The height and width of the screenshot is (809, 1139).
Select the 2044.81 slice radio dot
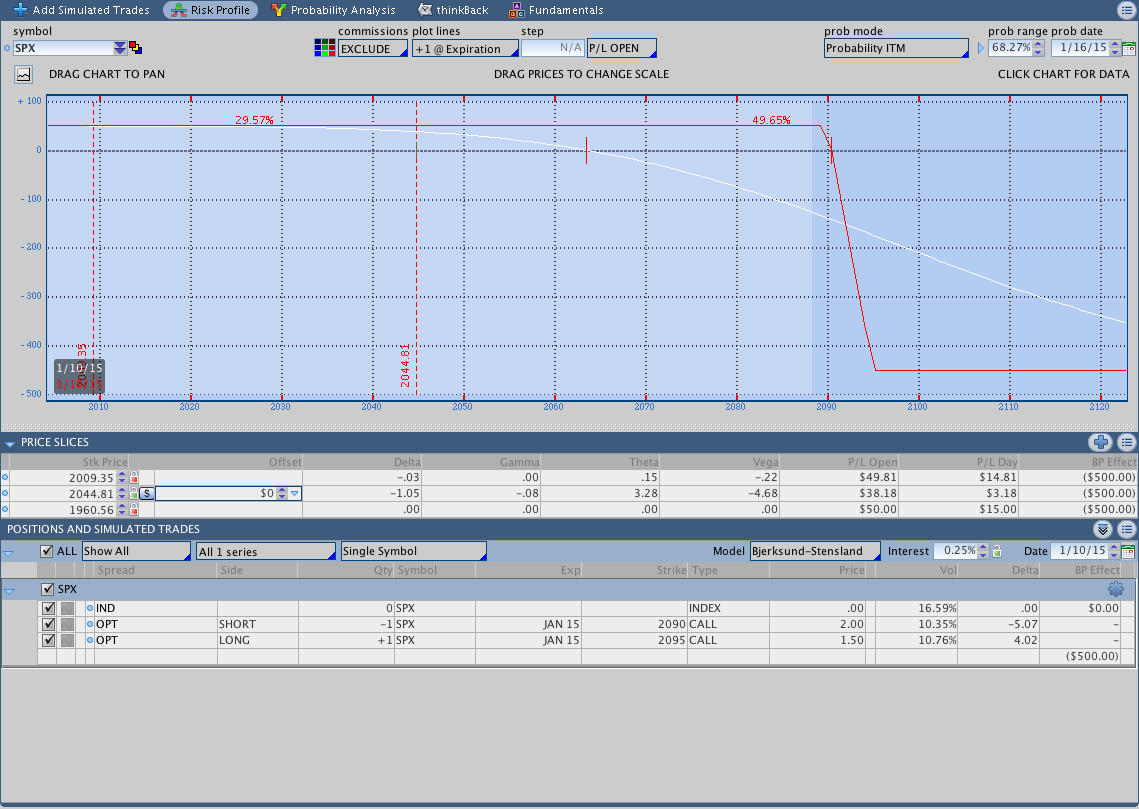click(x=5, y=493)
